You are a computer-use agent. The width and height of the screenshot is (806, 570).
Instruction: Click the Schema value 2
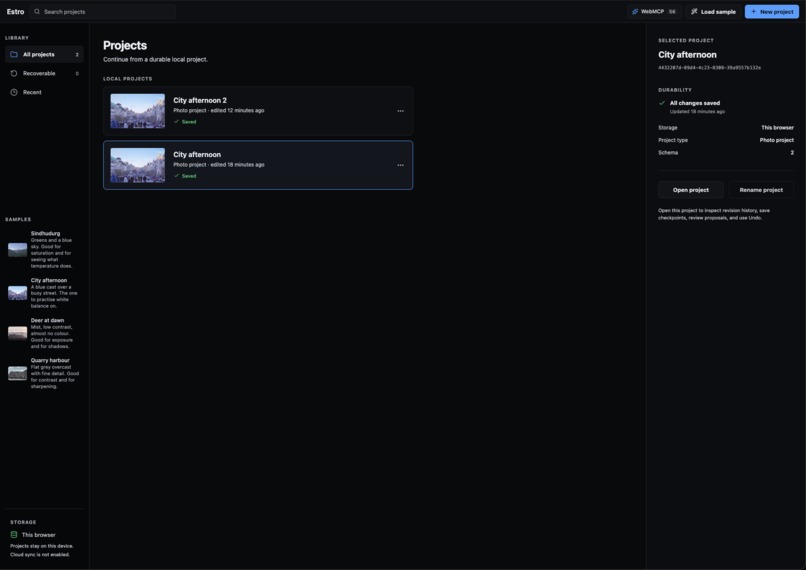792,153
